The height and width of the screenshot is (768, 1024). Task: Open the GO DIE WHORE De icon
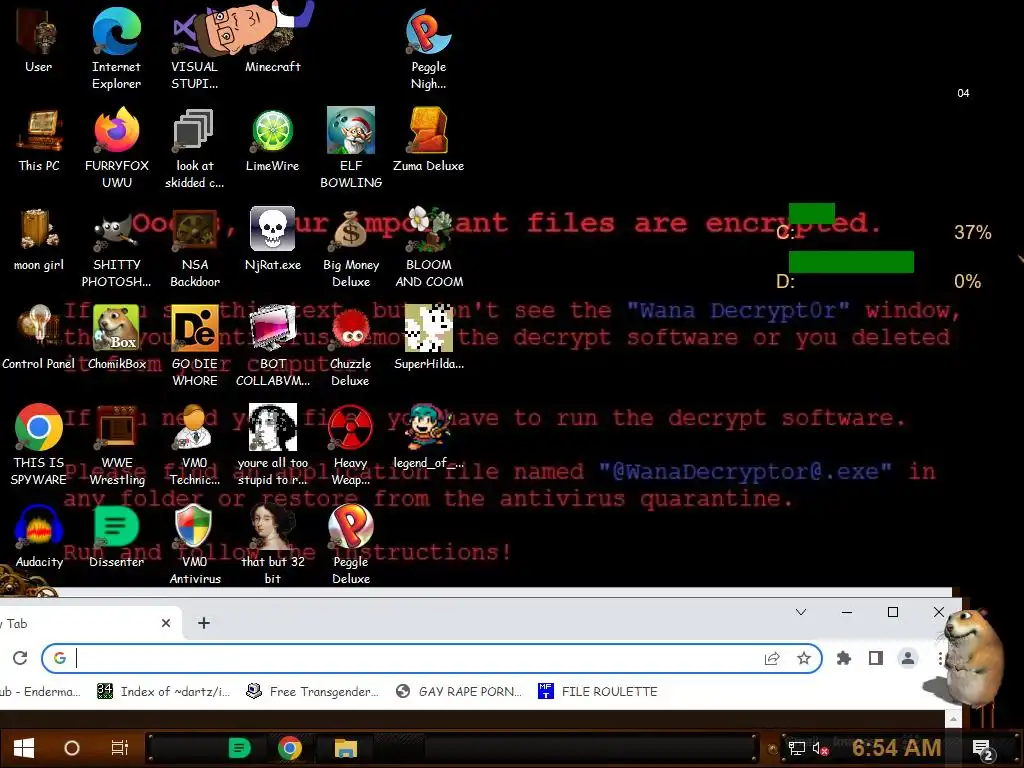pyautogui.click(x=194, y=345)
